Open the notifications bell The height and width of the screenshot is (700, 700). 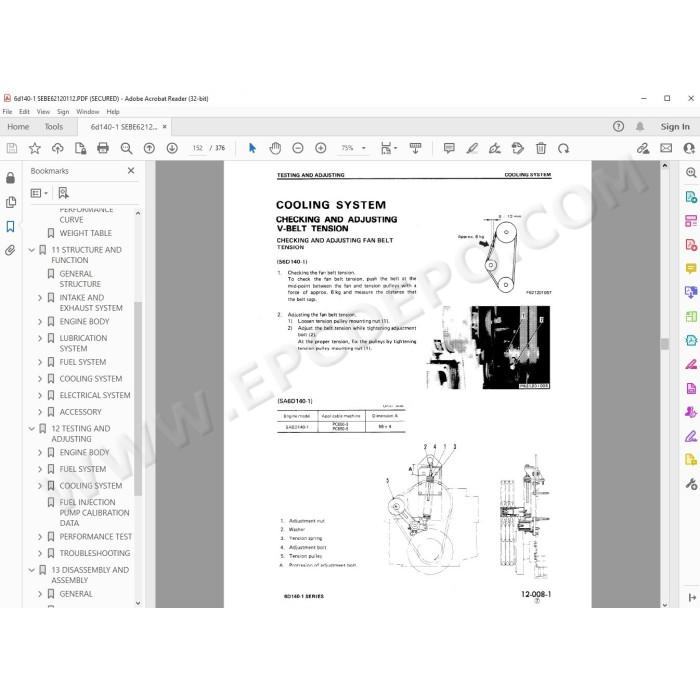pyautogui.click(x=640, y=127)
